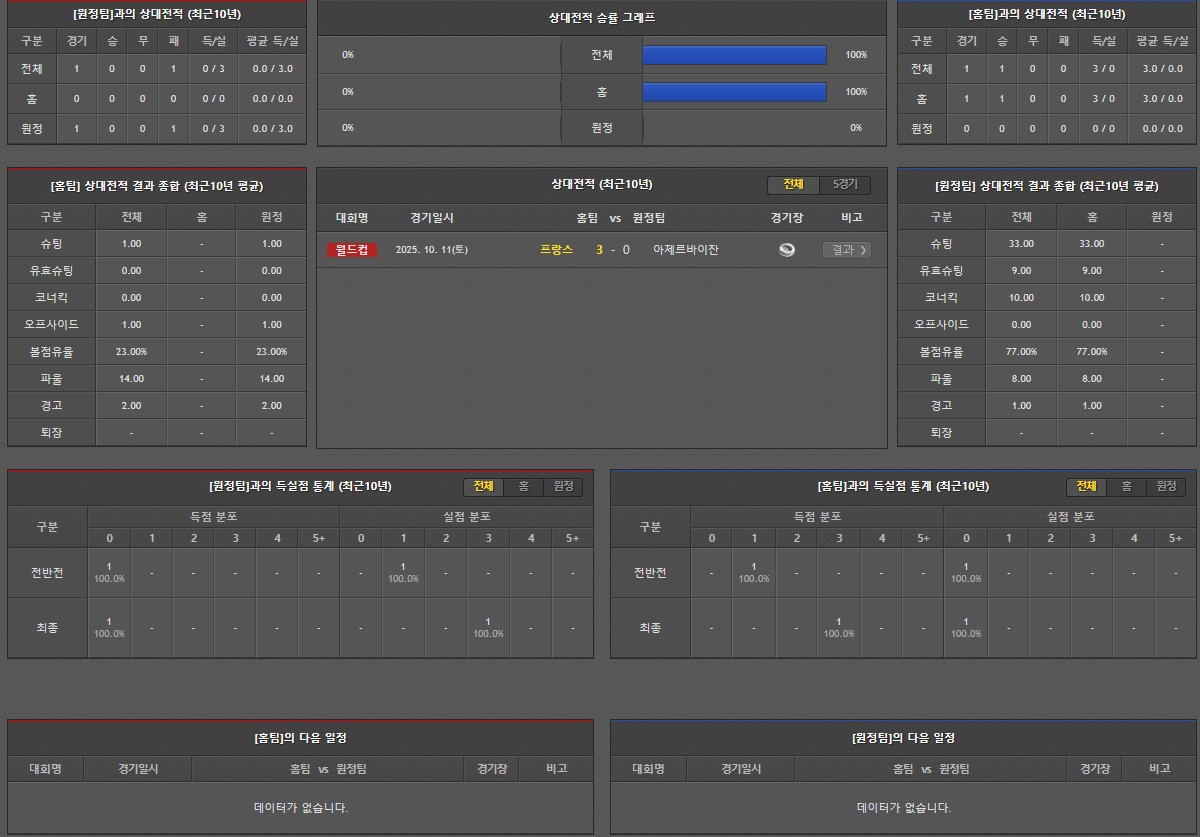
Task: Click the 3 - 0 match score
Action: coord(613,250)
